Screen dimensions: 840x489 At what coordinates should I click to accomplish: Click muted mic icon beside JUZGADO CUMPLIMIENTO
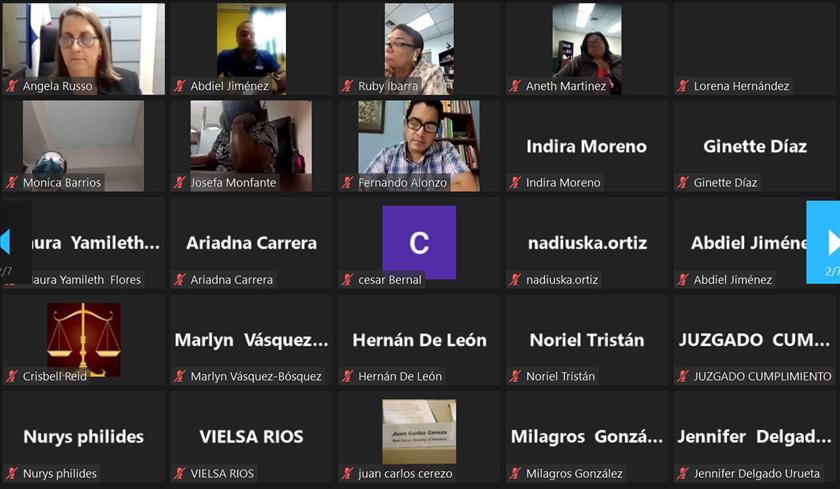(682, 377)
